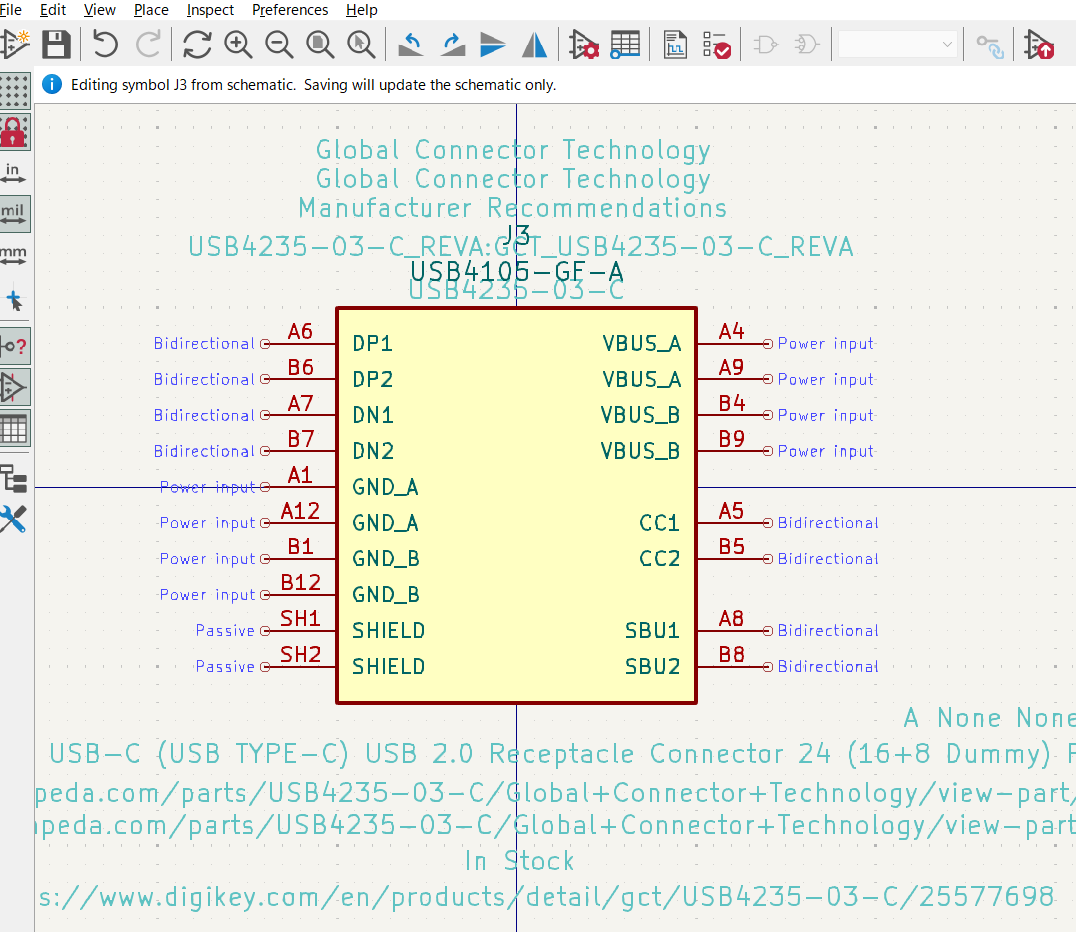
Task: Toggle pin electrical type display
Action: pos(14,346)
